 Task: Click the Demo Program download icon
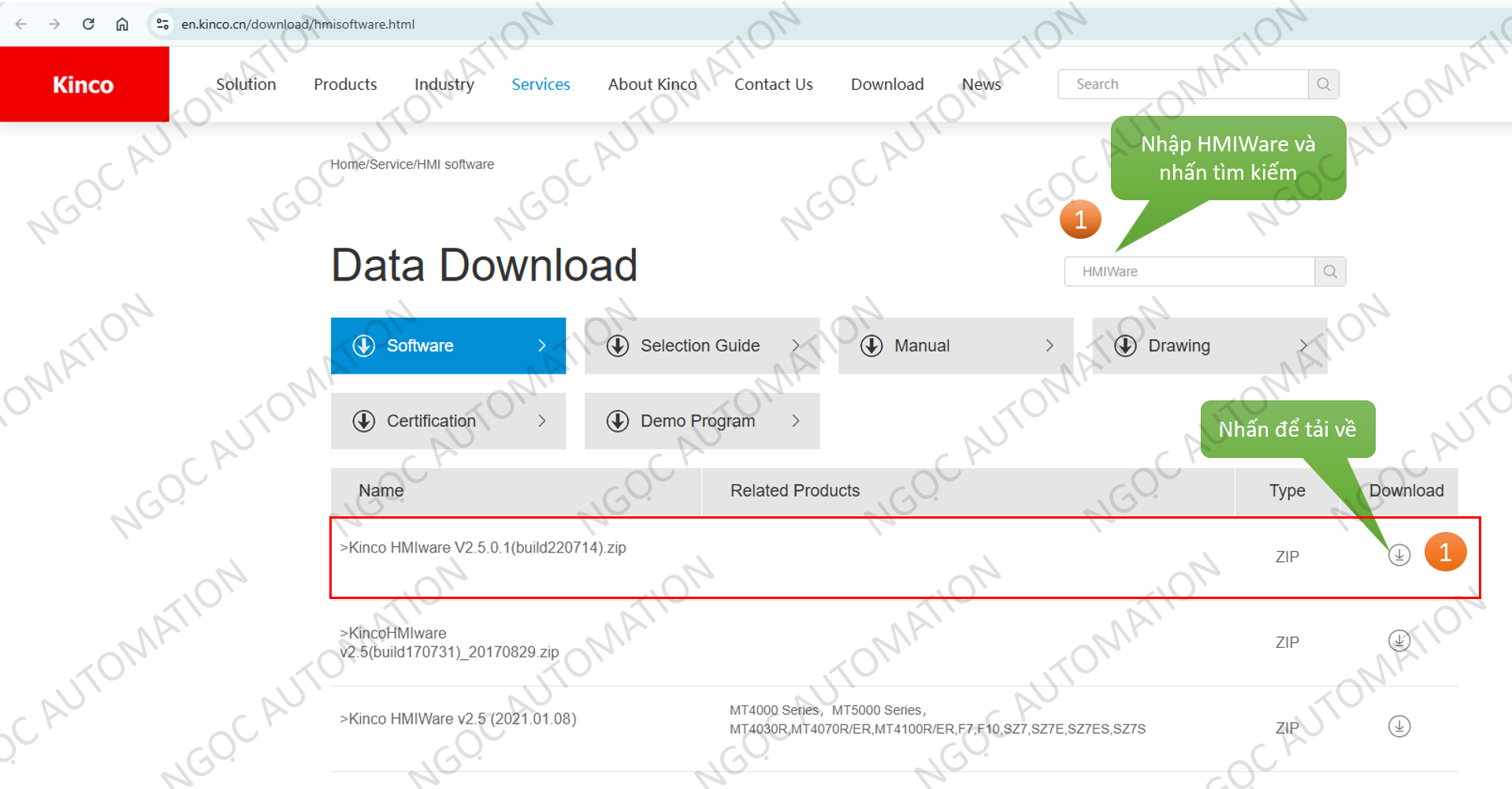(618, 421)
